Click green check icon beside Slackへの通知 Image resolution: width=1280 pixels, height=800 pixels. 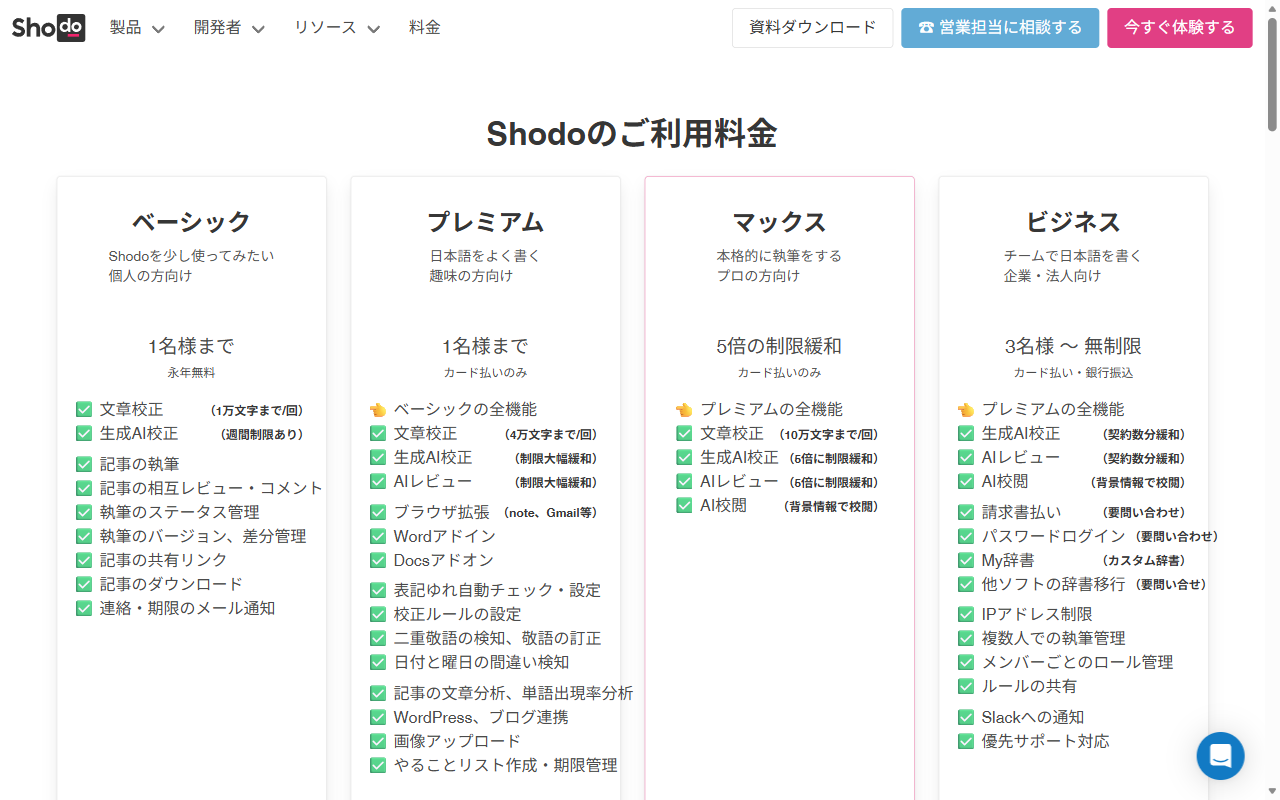(966, 717)
